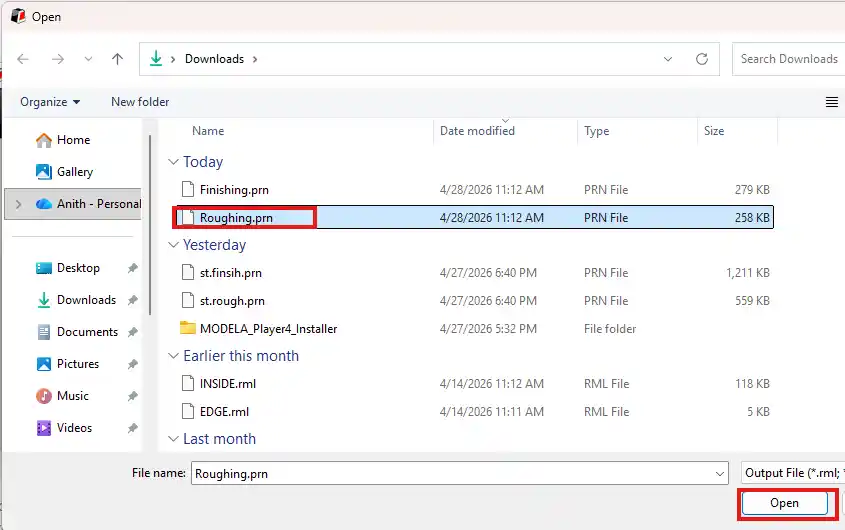The width and height of the screenshot is (845, 530).
Task: Go back using the back arrow
Action: point(23,59)
